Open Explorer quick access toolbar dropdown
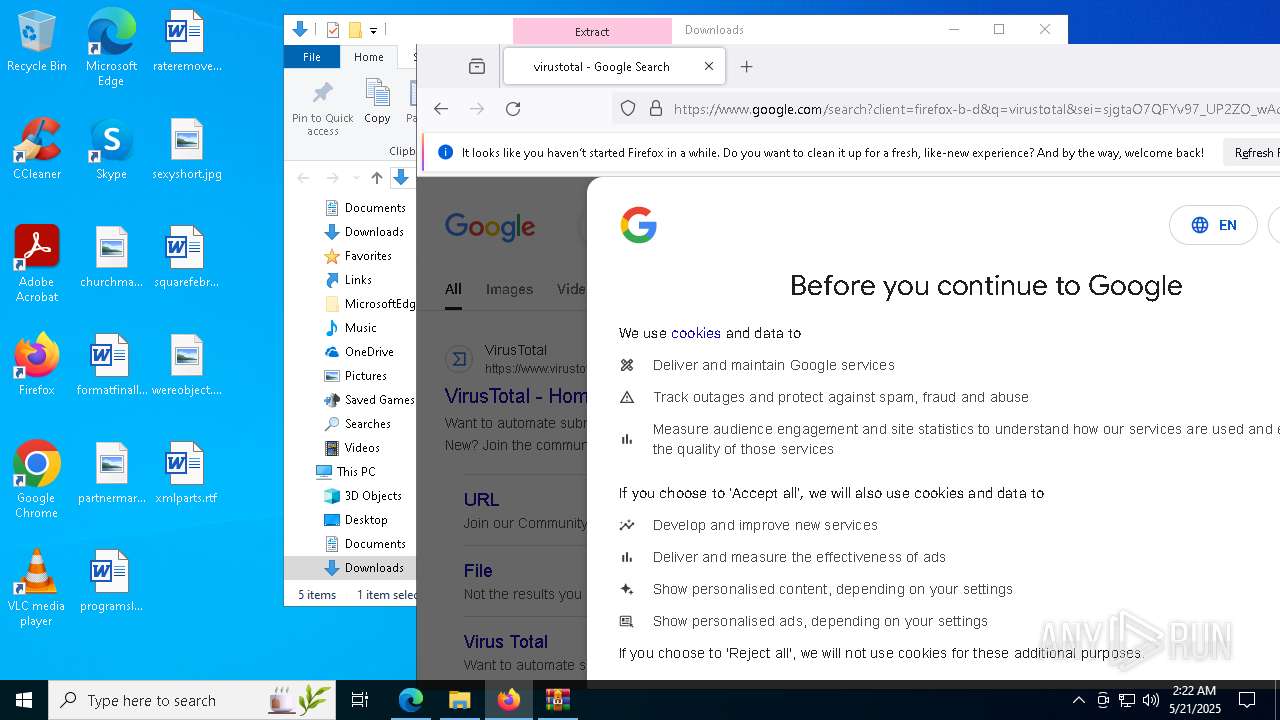This screenshot has width=1280, height=720. (x=373, y=30)
